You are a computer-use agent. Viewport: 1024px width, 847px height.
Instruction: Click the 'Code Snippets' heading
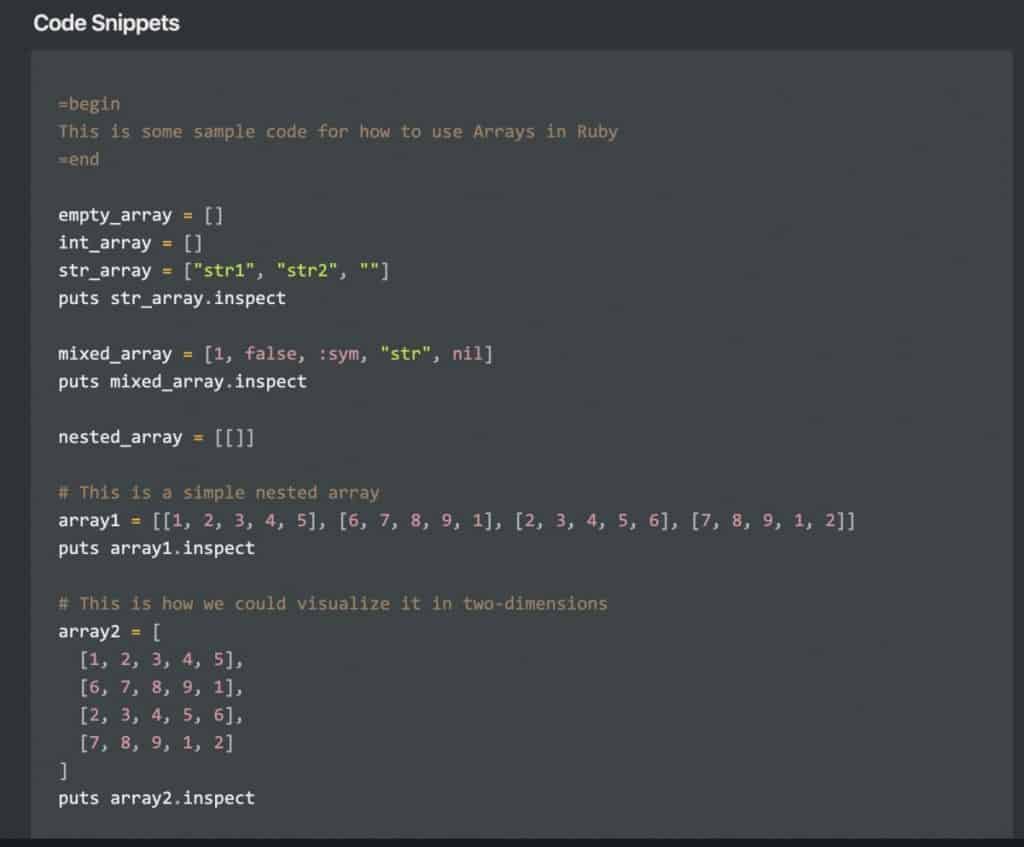tap(106, 23)
